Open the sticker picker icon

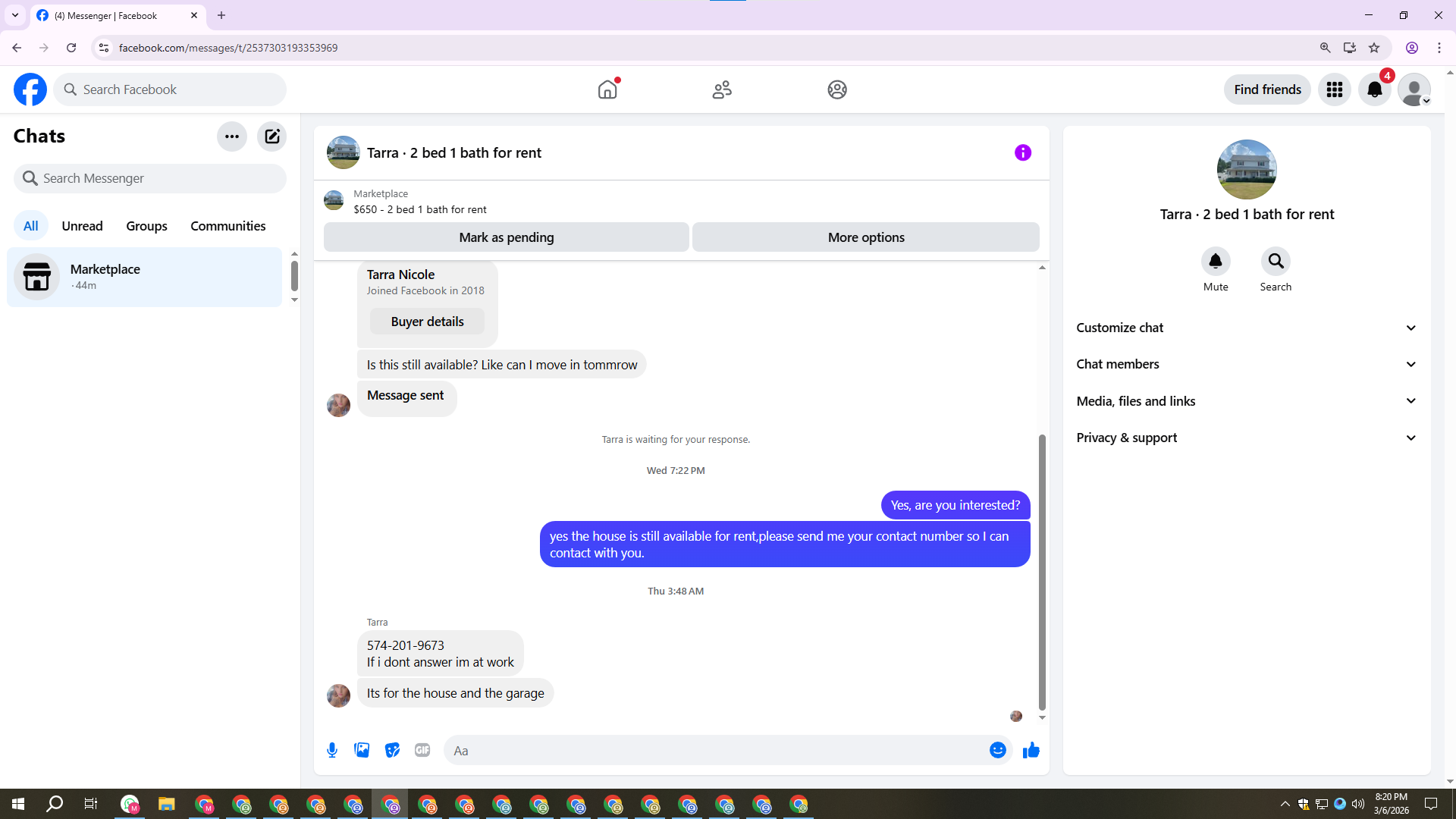click(x=392, y=750)
